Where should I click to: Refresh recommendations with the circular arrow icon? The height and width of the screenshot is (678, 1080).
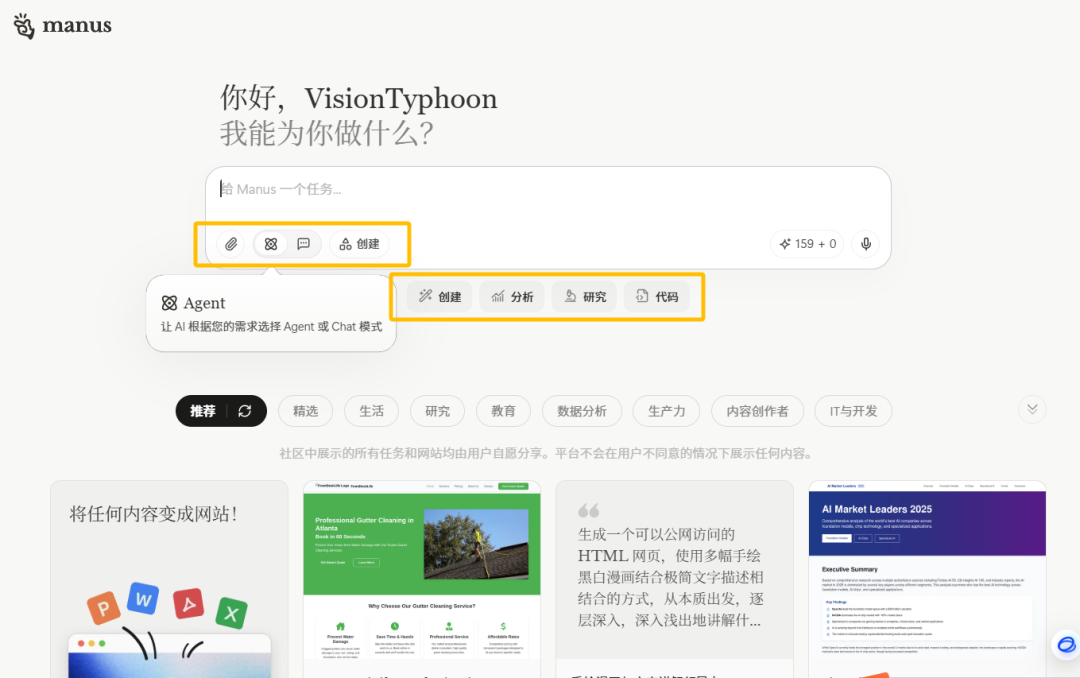(245, 411)
